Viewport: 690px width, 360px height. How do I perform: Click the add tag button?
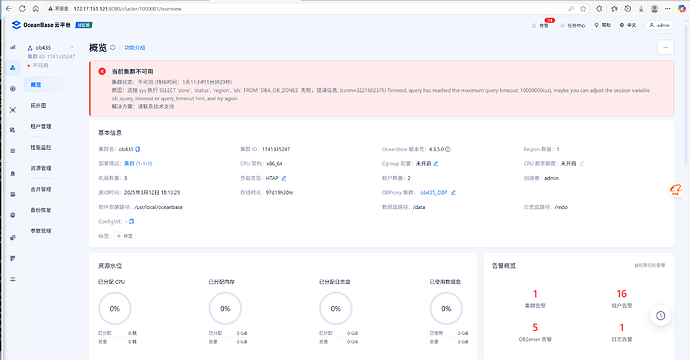point(125,236)
